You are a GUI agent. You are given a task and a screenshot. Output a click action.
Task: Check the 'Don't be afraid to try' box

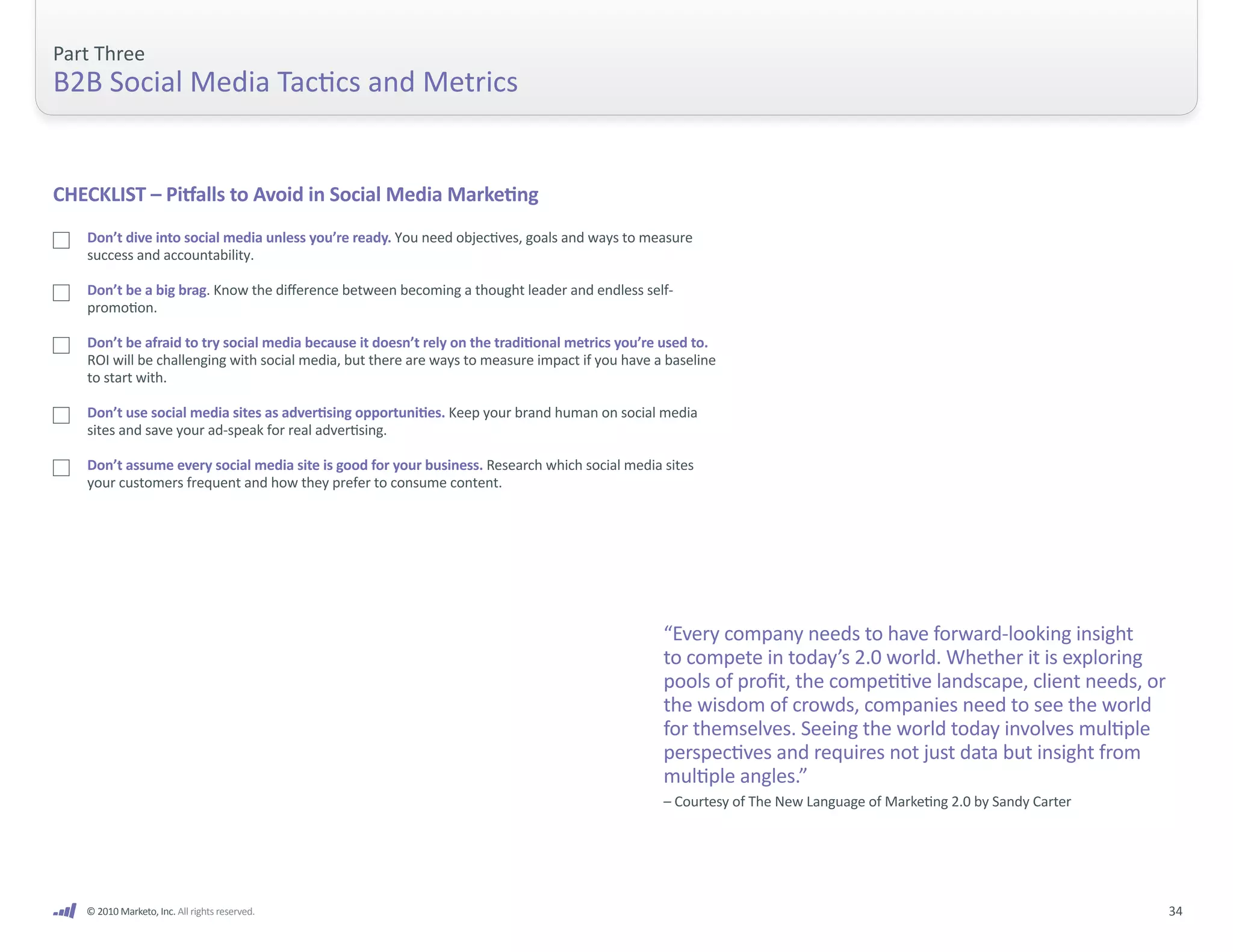tap(61, 345)
